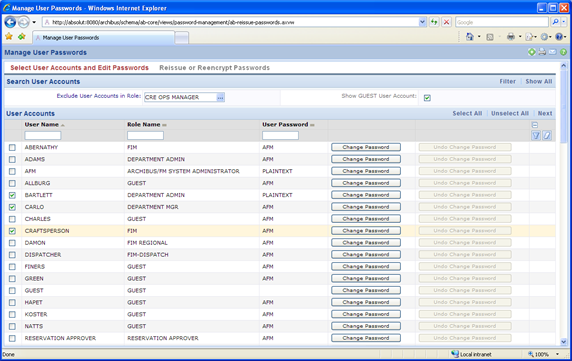Click the Role Name filter input field
The image size is (572, 361).
(145, 136)
